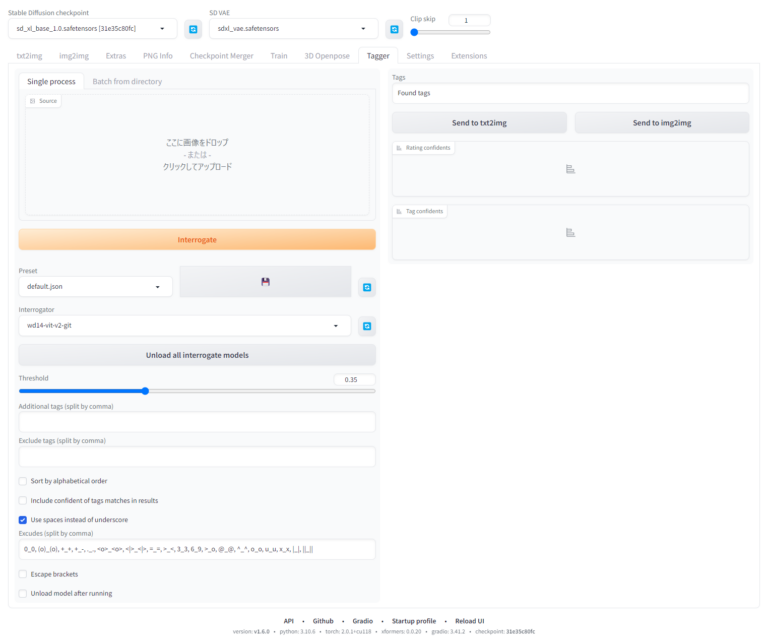Refresh the Interrogator model list
768x644 pixels.
coord(367,326)
